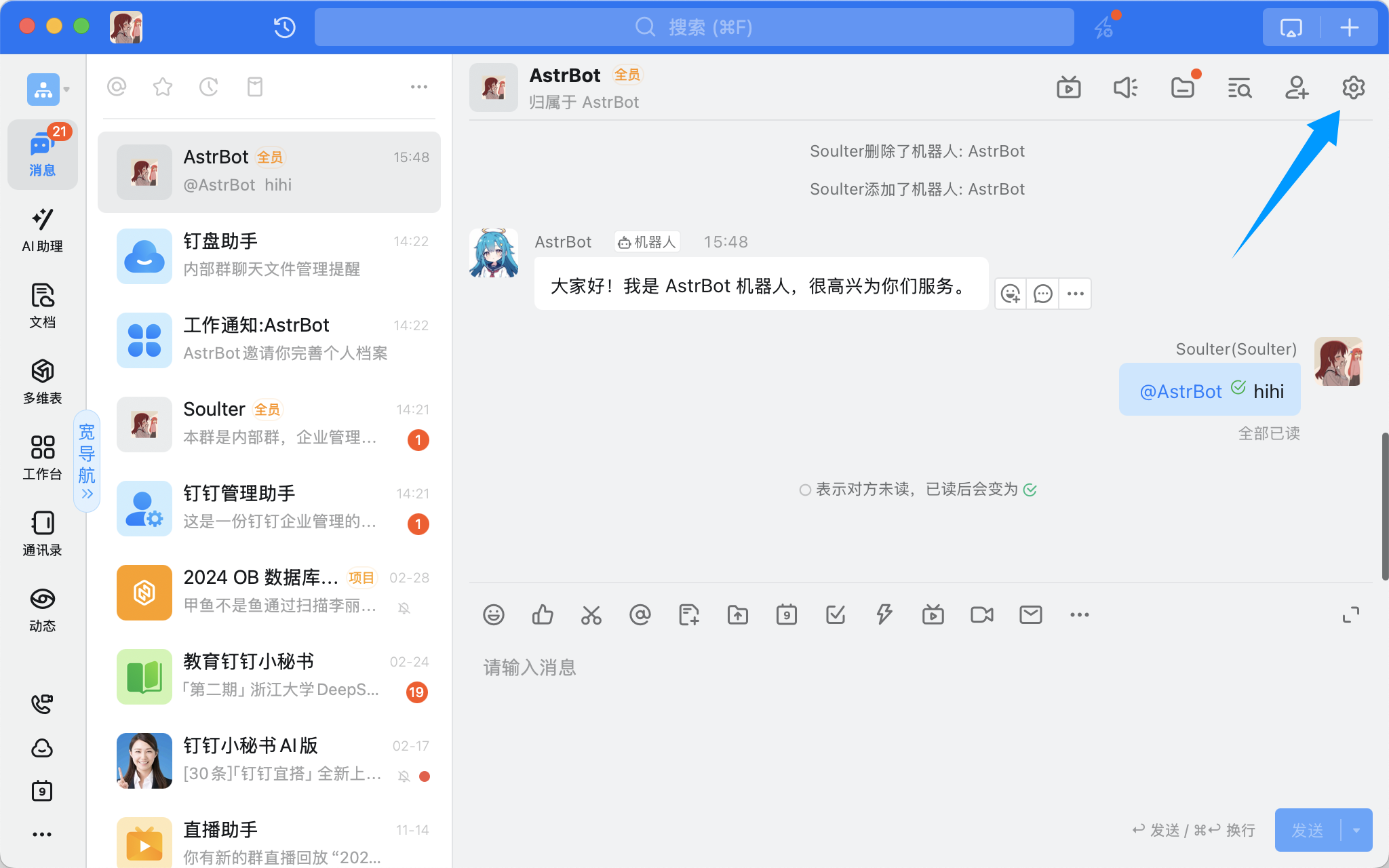Click the 发送 send button
Screen dimensions: 1389x868
coord(1307,830)
